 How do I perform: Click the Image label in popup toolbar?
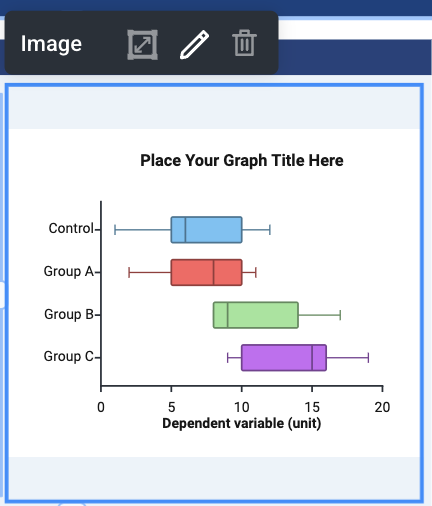coord(51,44)
